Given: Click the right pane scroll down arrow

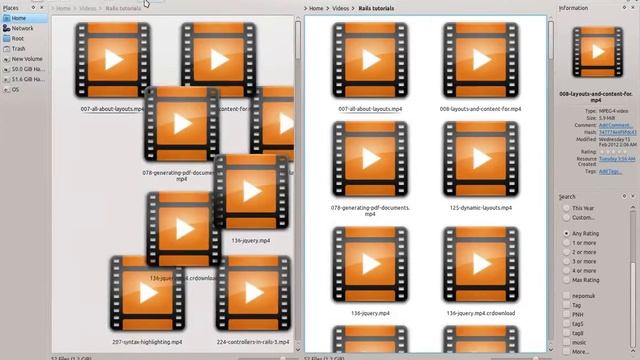Looking at the screenshot, I should (551, 349).
